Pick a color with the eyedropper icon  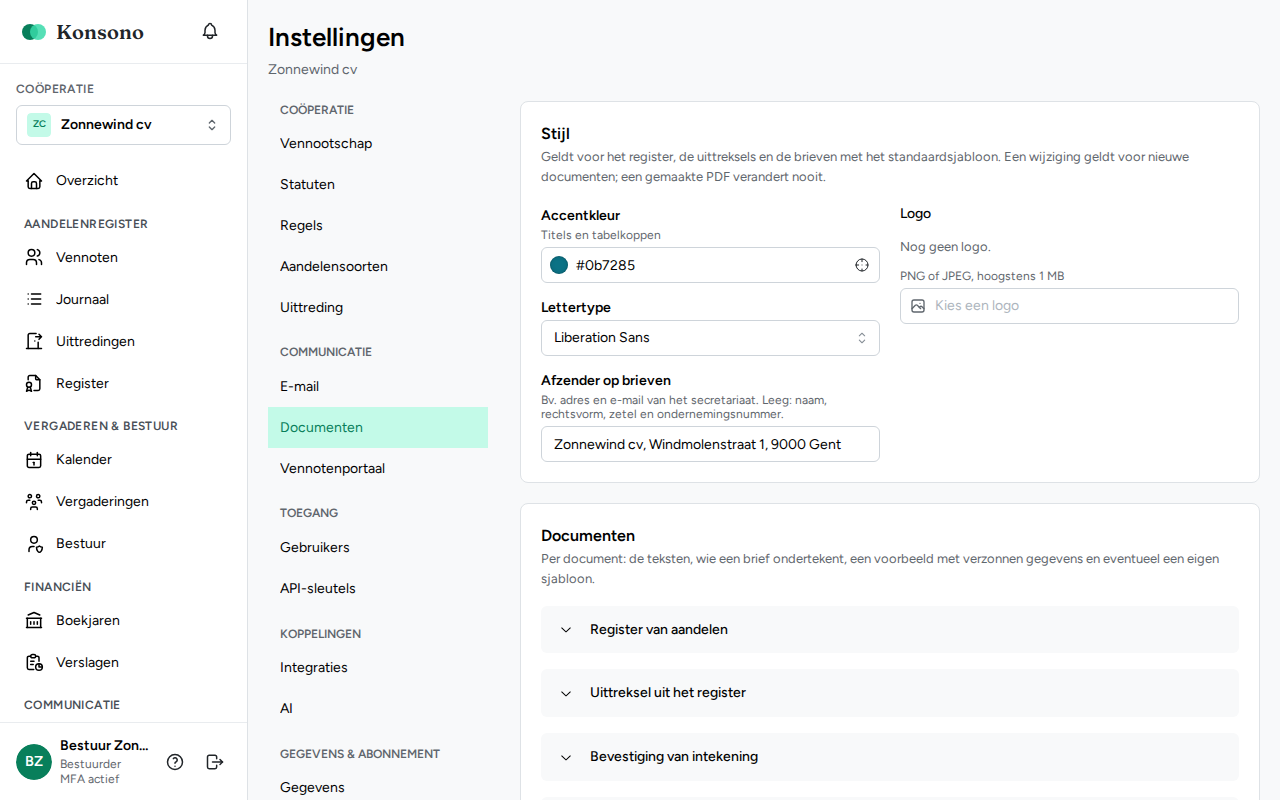[x=862, y=265]
